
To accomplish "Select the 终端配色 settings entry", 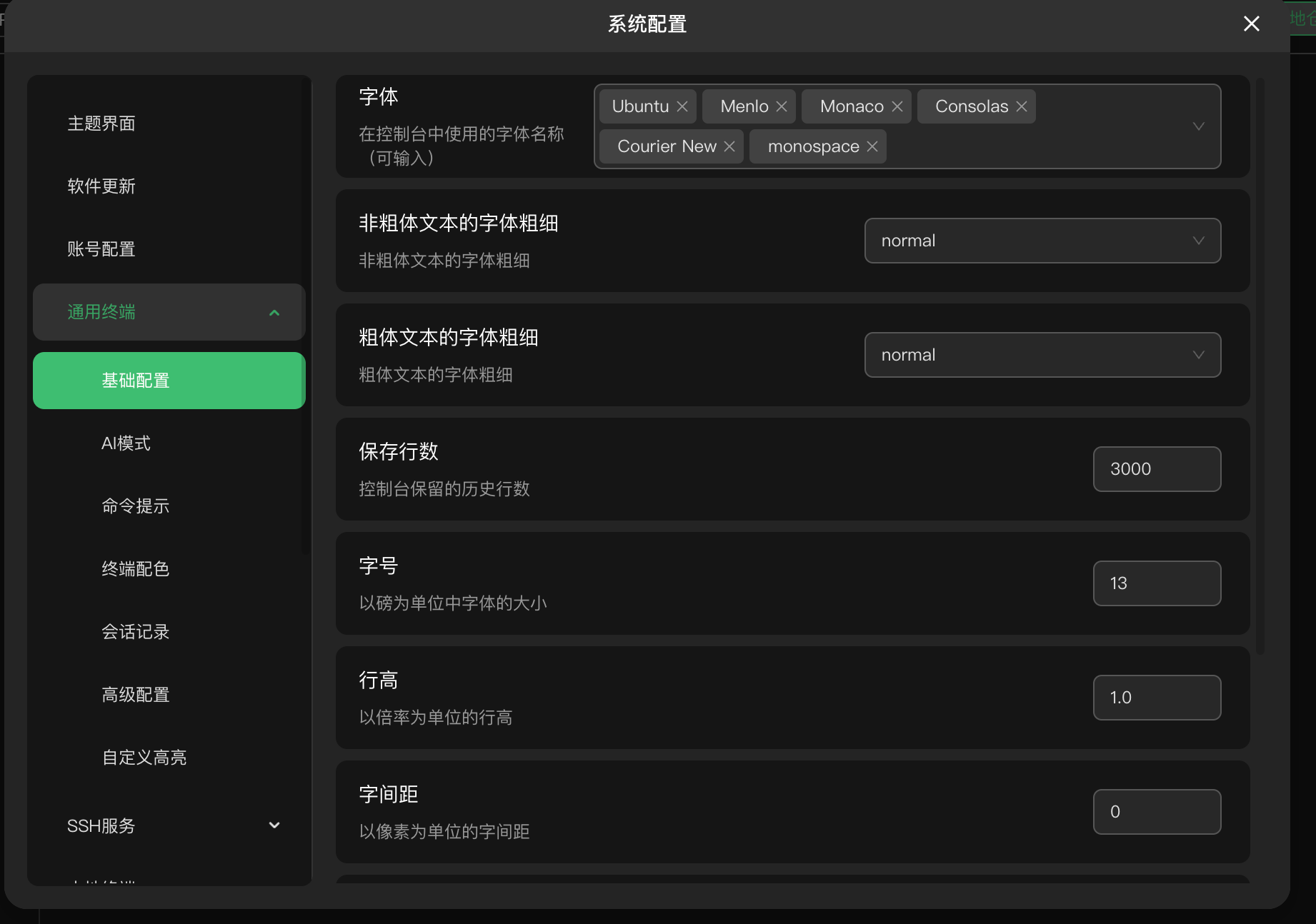I will (x=136, y=568).
